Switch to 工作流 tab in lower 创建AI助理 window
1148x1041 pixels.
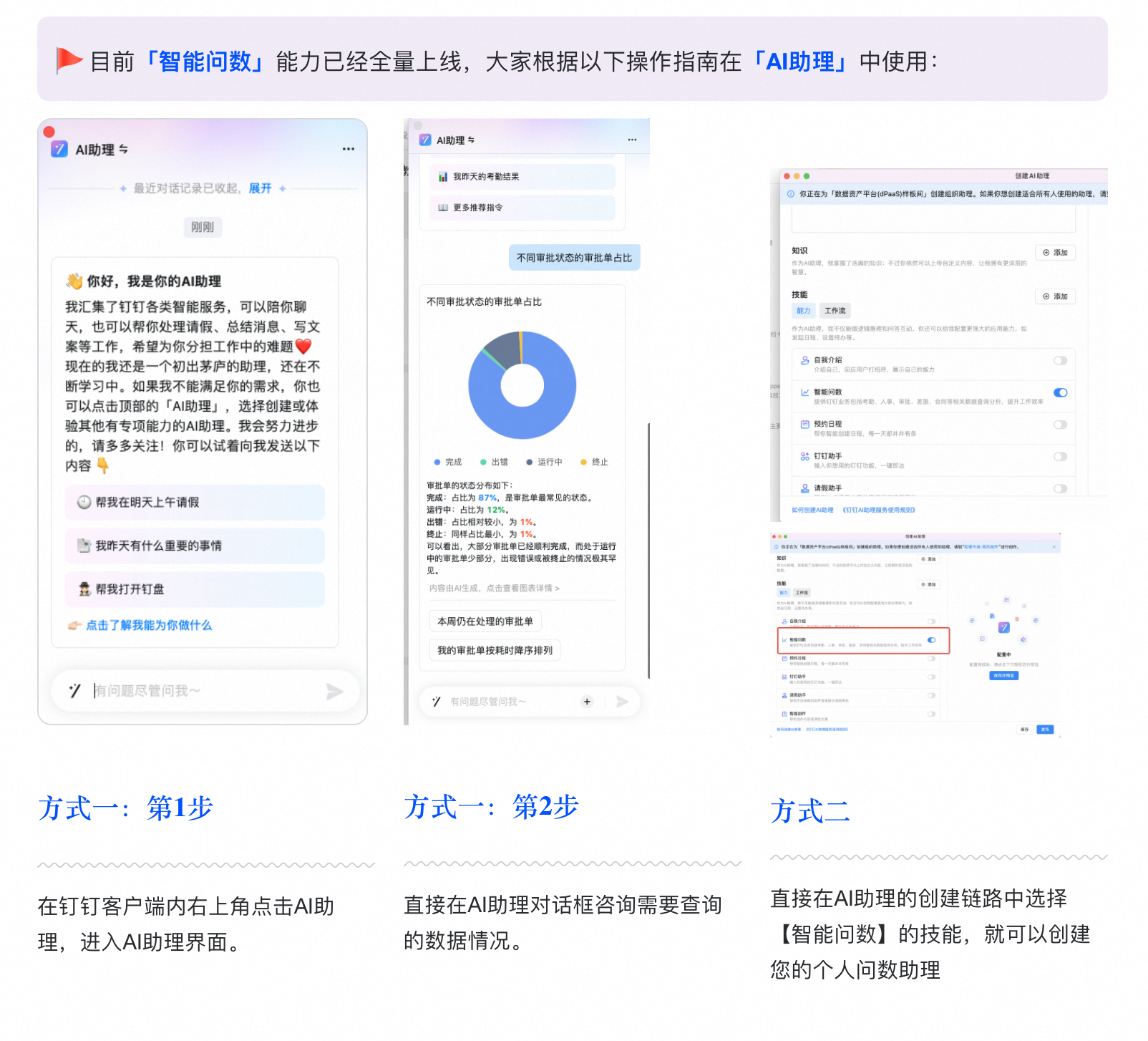tap(802, 593)
